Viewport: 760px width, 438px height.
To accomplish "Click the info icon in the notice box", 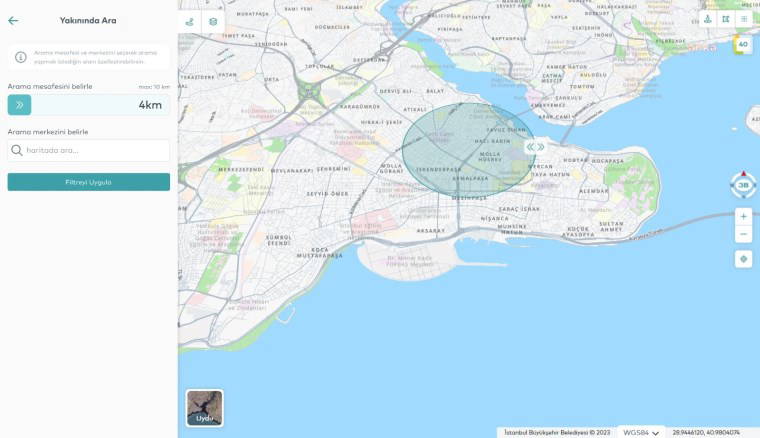I will (x=21, y=57).
